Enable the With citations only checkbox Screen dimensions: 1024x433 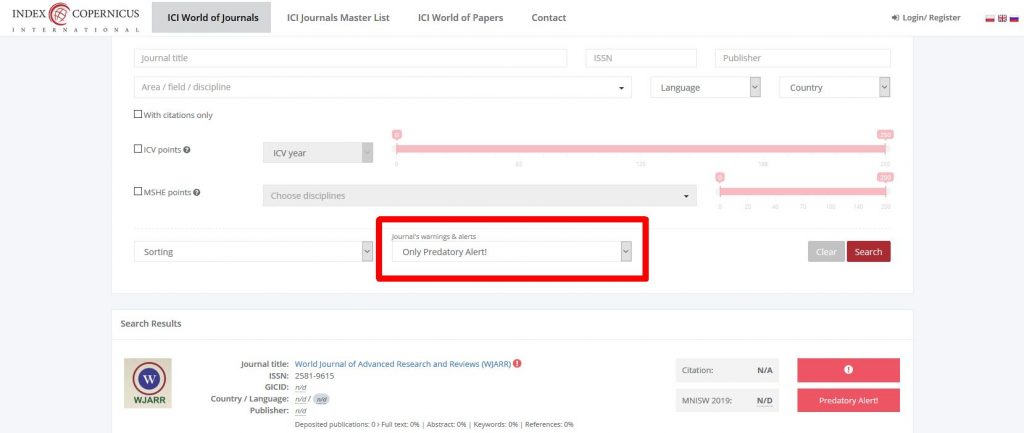pos(138,114)
